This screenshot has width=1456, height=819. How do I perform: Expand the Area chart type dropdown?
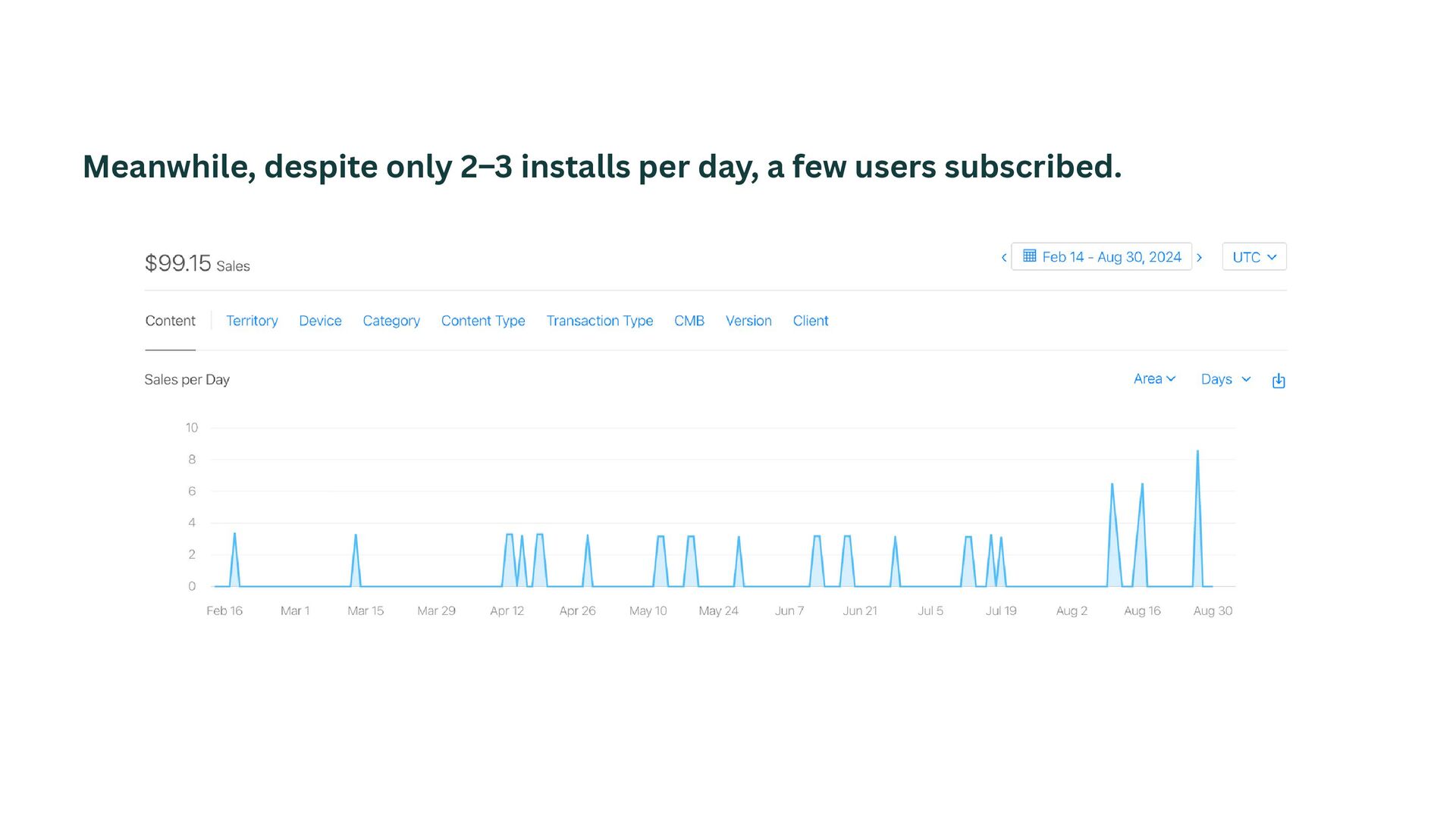click(x=1153, y=379)
